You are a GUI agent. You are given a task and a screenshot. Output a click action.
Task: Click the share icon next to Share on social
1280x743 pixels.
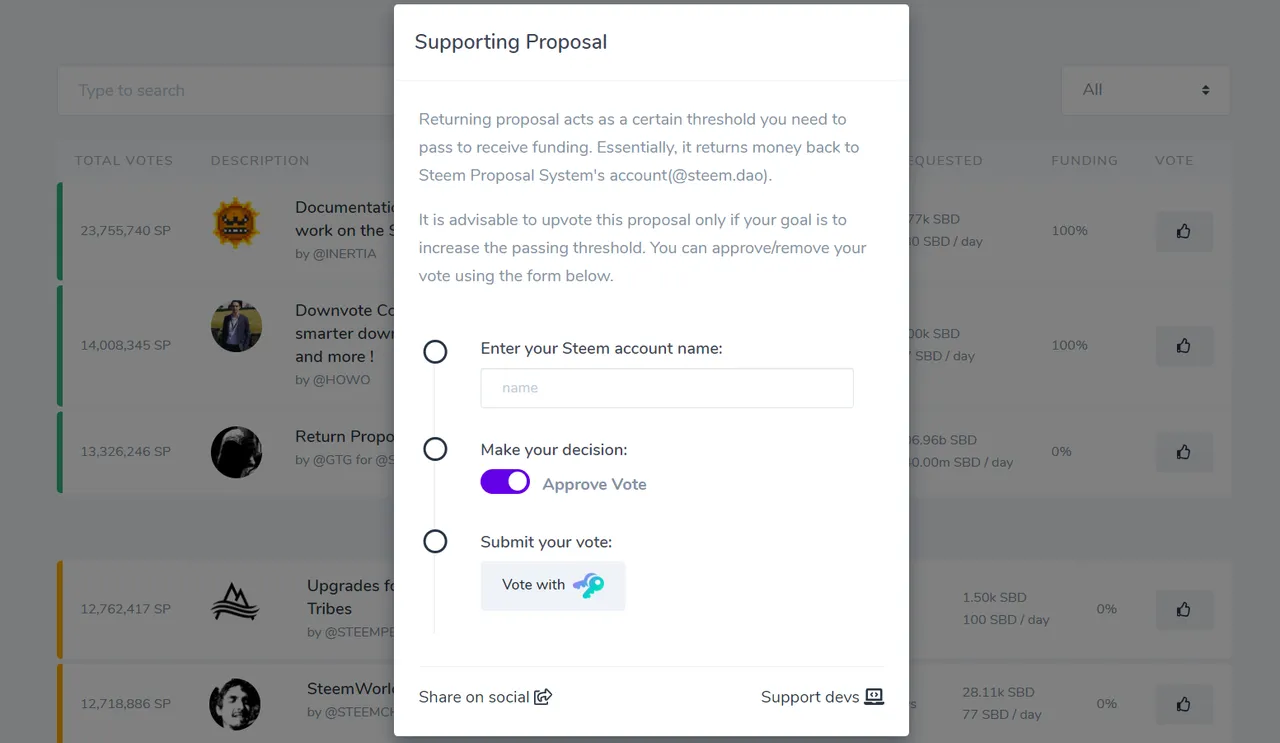click(x=543, y=697)
